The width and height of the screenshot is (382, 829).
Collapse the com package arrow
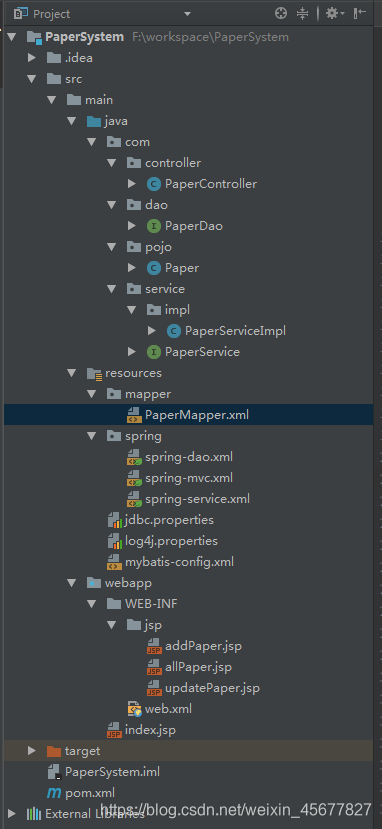pos(92,142)
